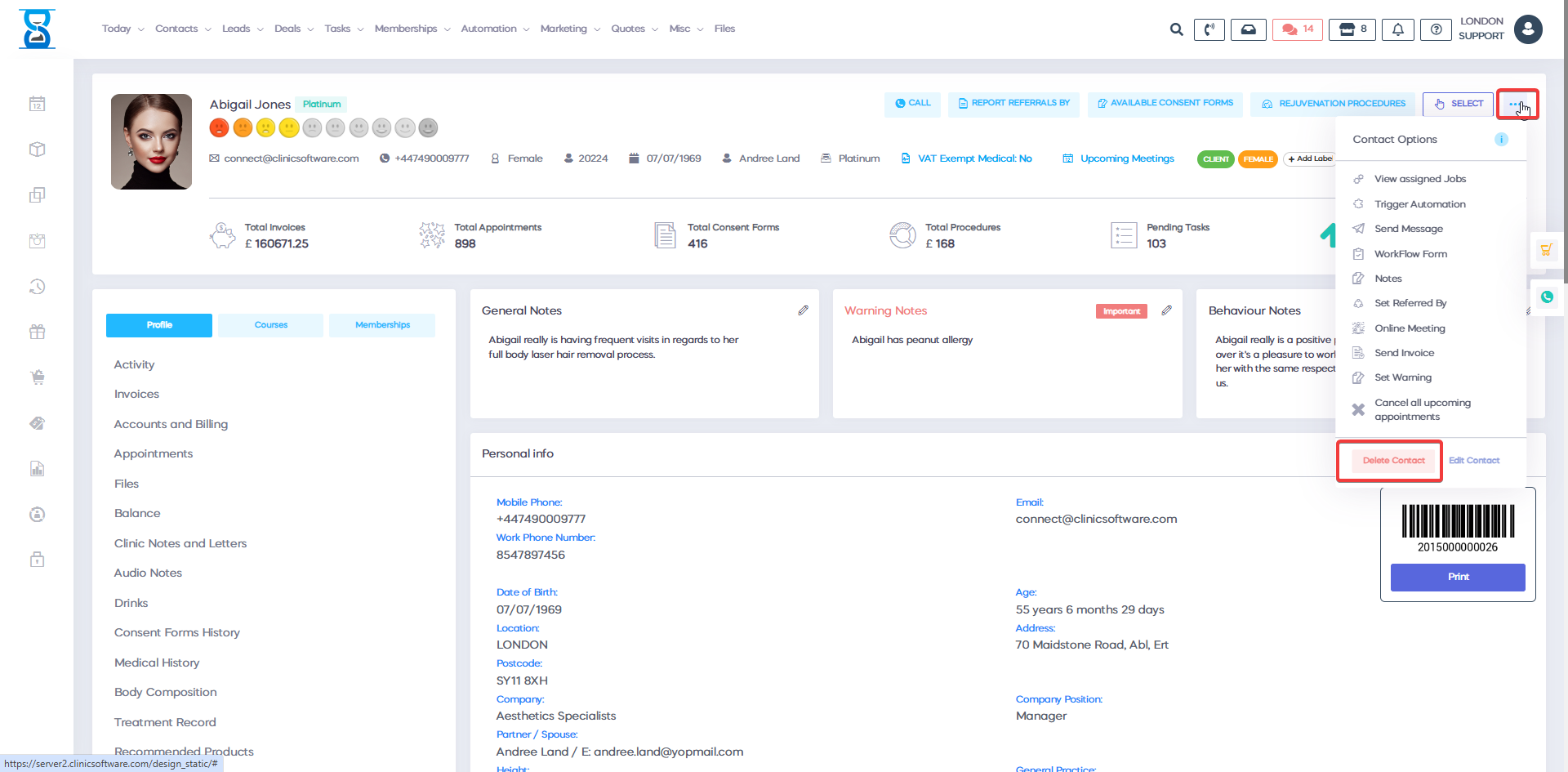Print the contact barcode
1568x772 pixels.
point(1457,577)
